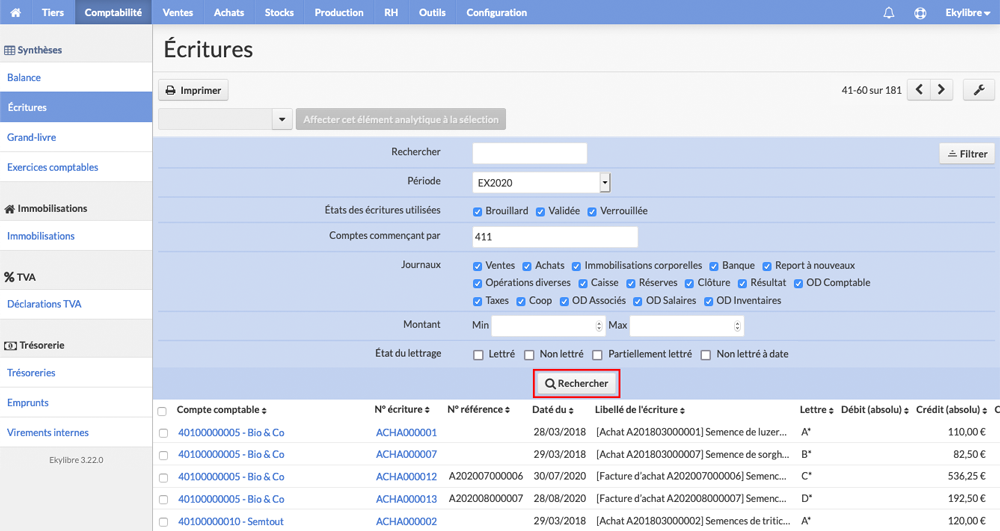Click the Rechercher search button
This screenshot has height=531, width=1000.
pos(577,383)
